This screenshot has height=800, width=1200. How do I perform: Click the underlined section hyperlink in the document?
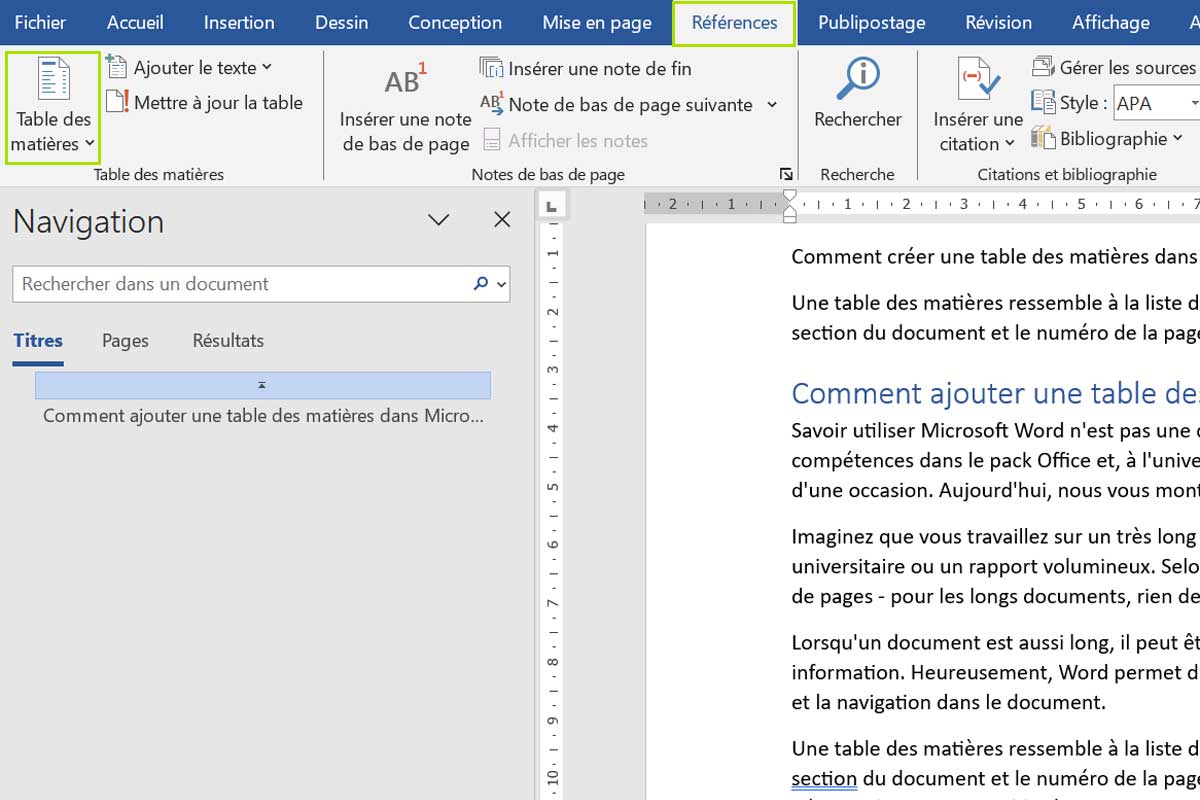point(824,778)
